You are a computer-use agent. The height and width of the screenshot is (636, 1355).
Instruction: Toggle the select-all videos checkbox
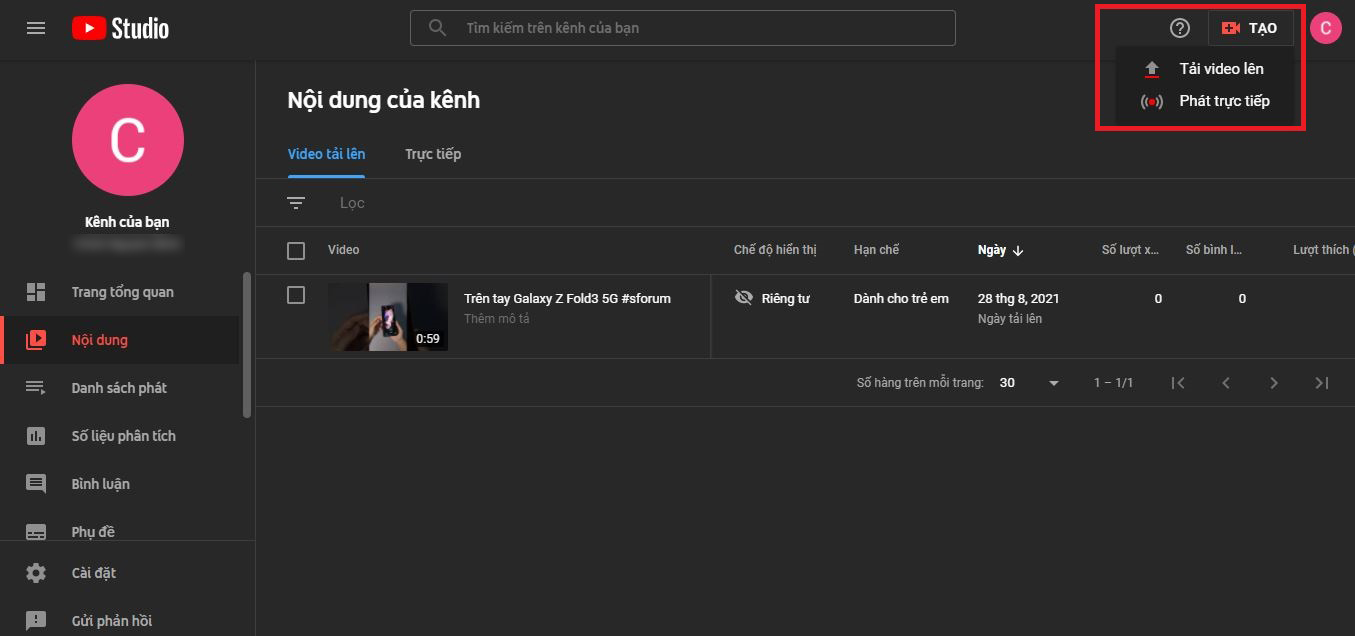296,250
